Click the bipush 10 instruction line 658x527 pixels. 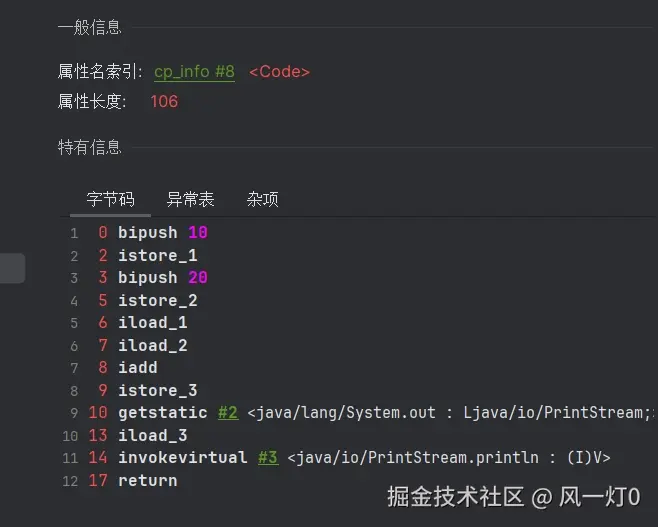(x=162, y=233)
